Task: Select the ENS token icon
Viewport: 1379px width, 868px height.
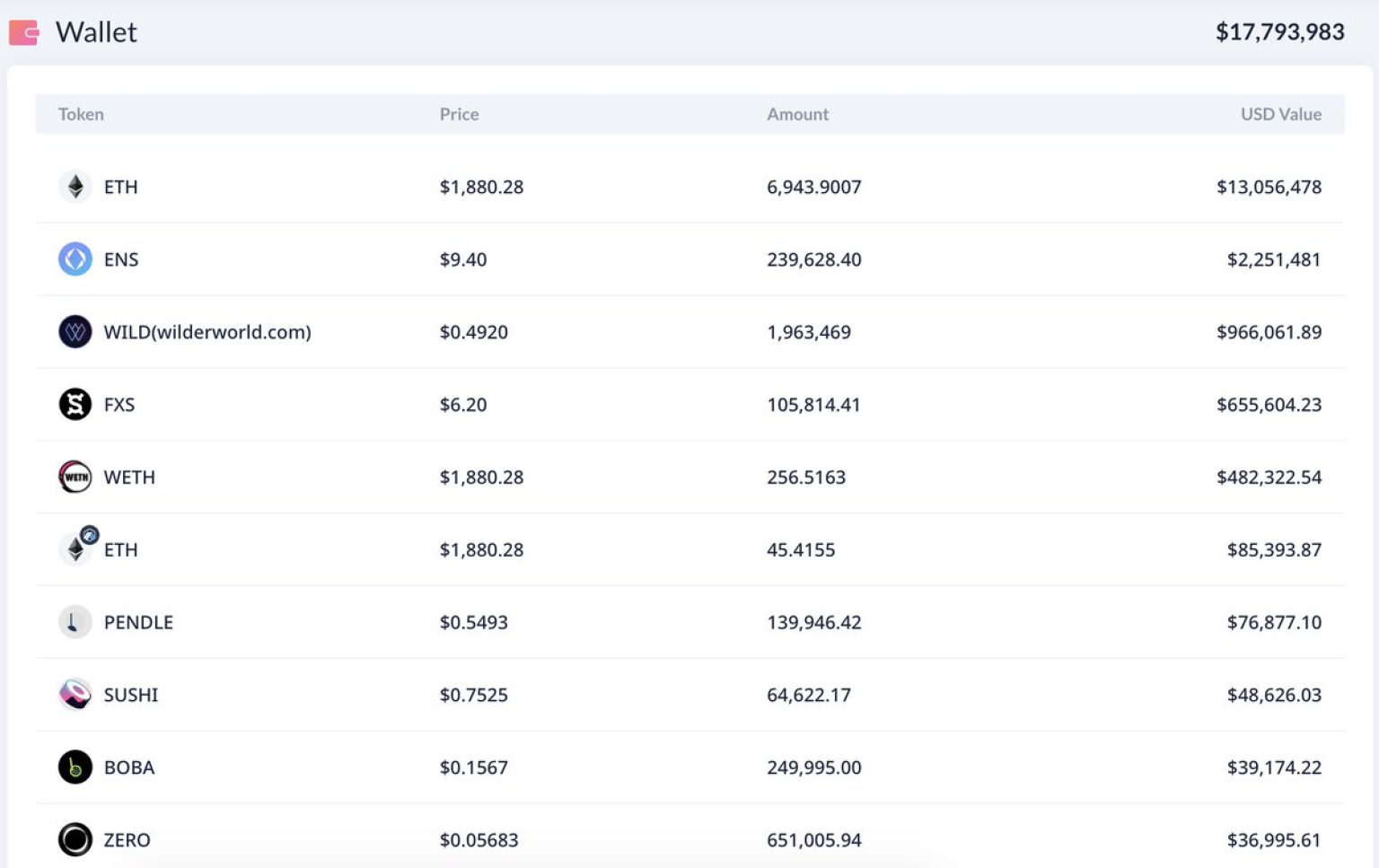Action: (x=75, y=259)
